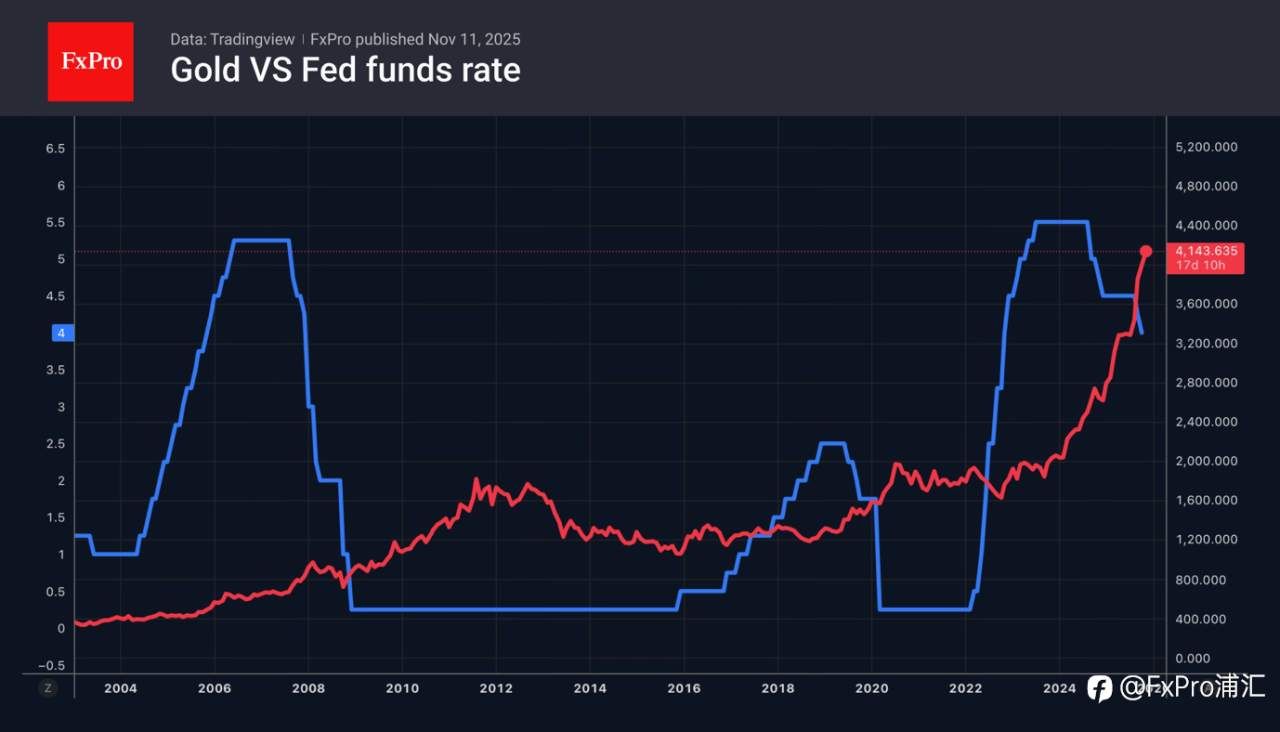Select the 2024 tick on the time axis
Screen dimensions: 1280x732
click(1059, 688)
